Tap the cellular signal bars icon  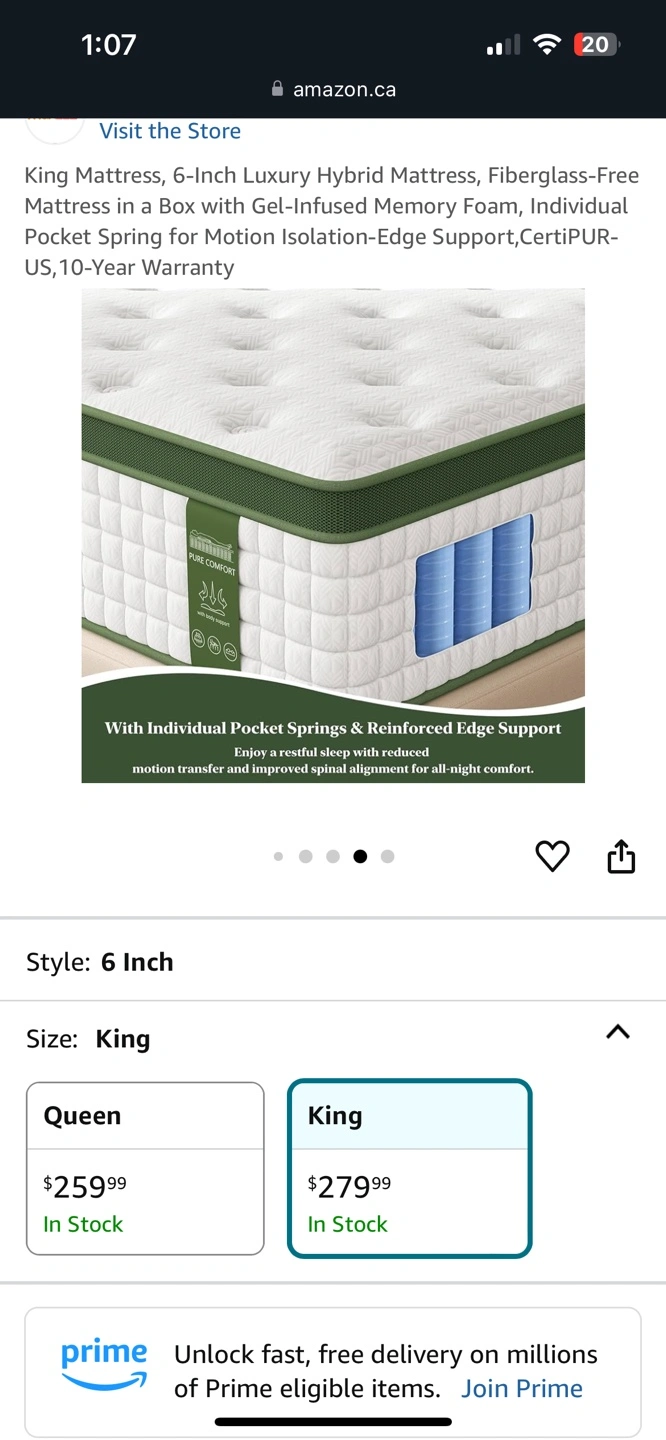[x=503, y=45]
